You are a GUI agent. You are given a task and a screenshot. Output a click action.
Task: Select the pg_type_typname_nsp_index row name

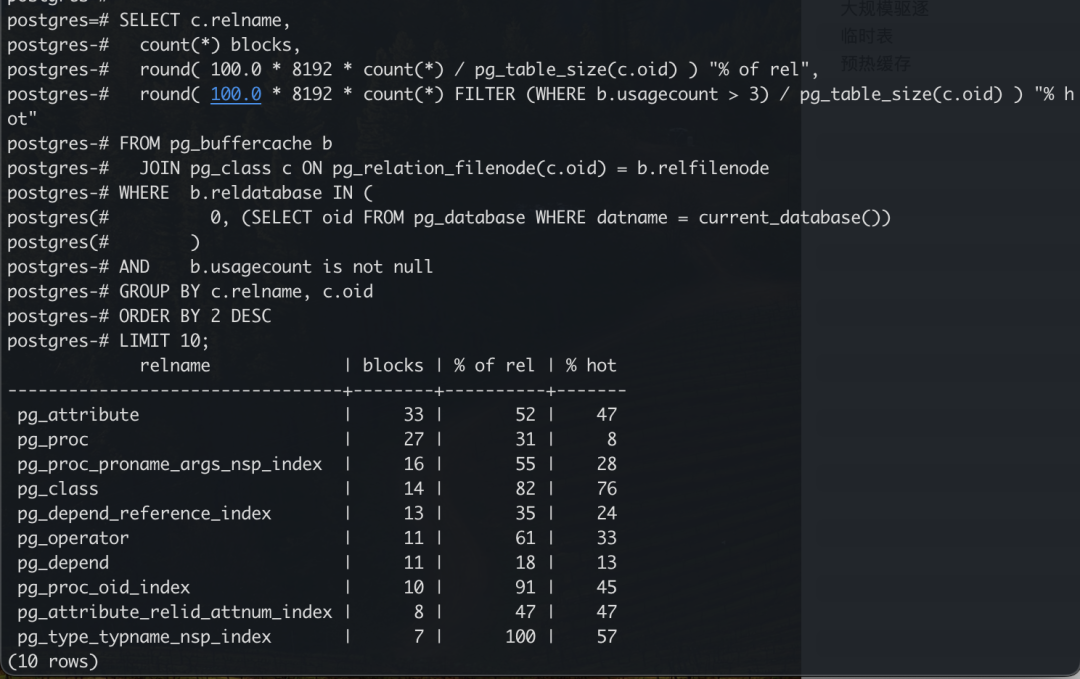pos(144,637)
